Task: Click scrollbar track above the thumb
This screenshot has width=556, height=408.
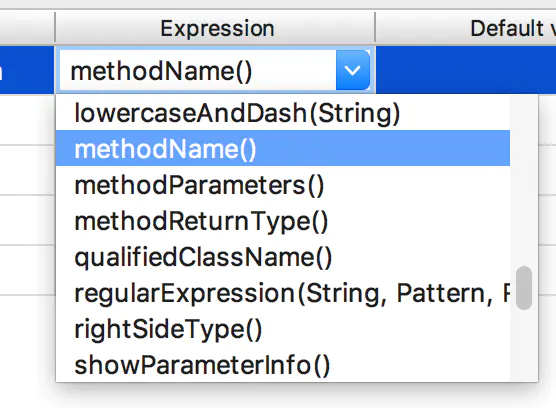Action: (524, 181)
